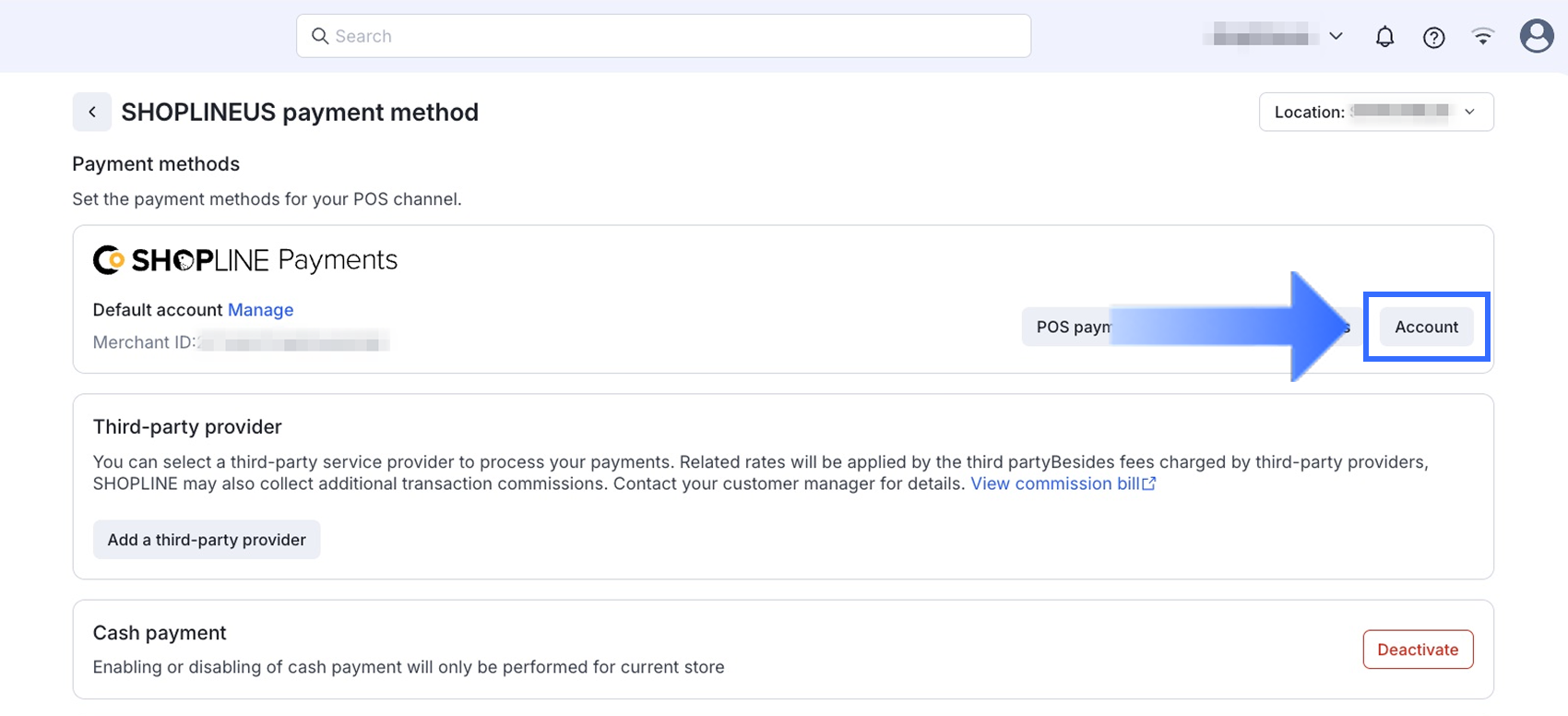The width and height of the screenshot is (1568, 716).
Task: Go back using the left chevron button
Action: click(x=92, y=112)
